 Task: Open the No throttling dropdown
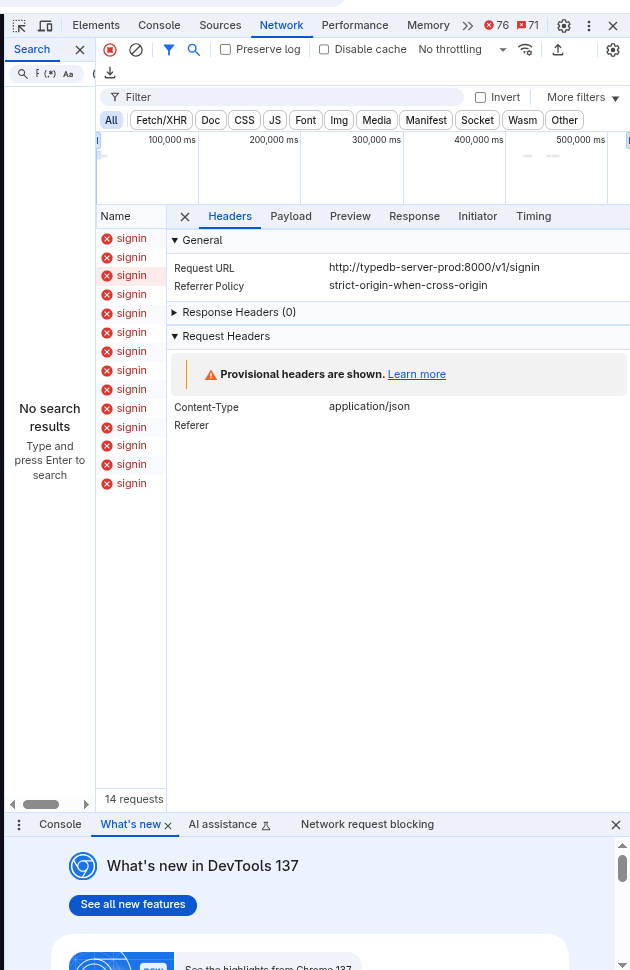point(462,49)
